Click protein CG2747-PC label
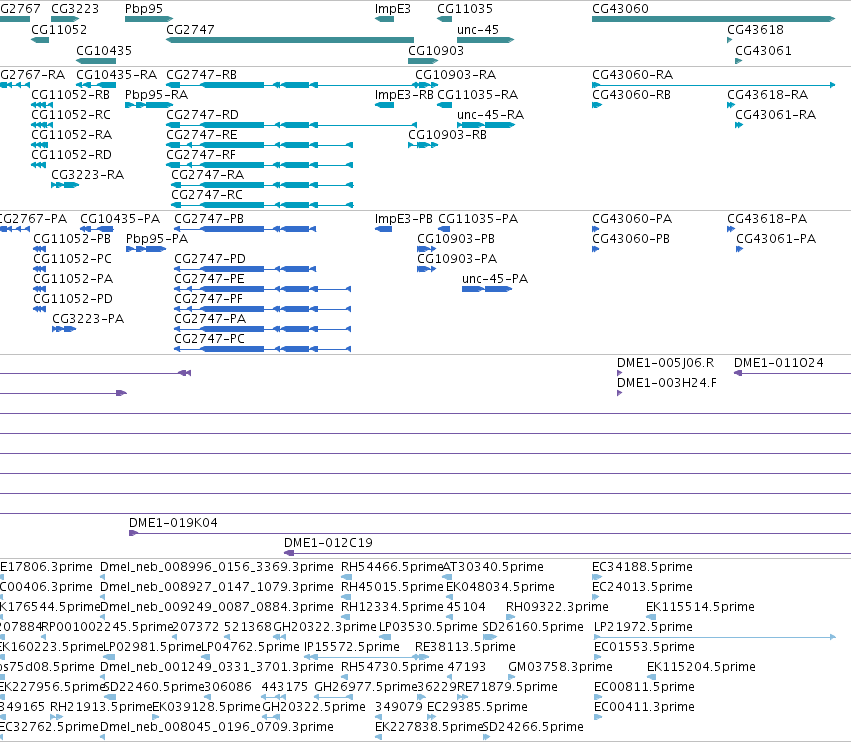This screenshot has width=851, height=742. (209, 339)
